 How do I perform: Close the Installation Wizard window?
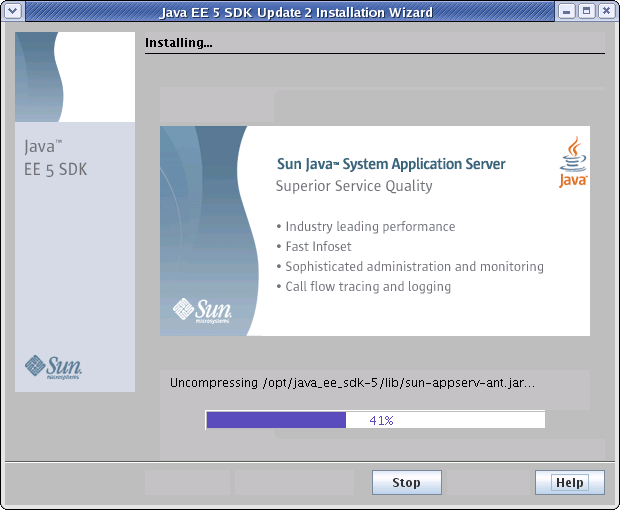(607, 11)
